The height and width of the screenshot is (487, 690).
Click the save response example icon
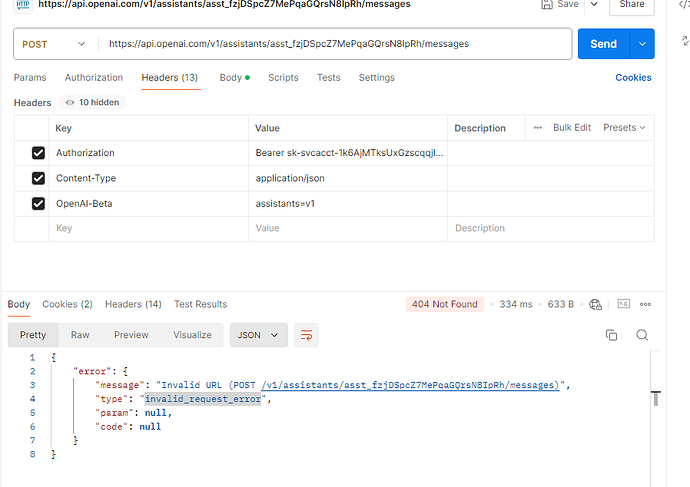[x=624, y=304]
